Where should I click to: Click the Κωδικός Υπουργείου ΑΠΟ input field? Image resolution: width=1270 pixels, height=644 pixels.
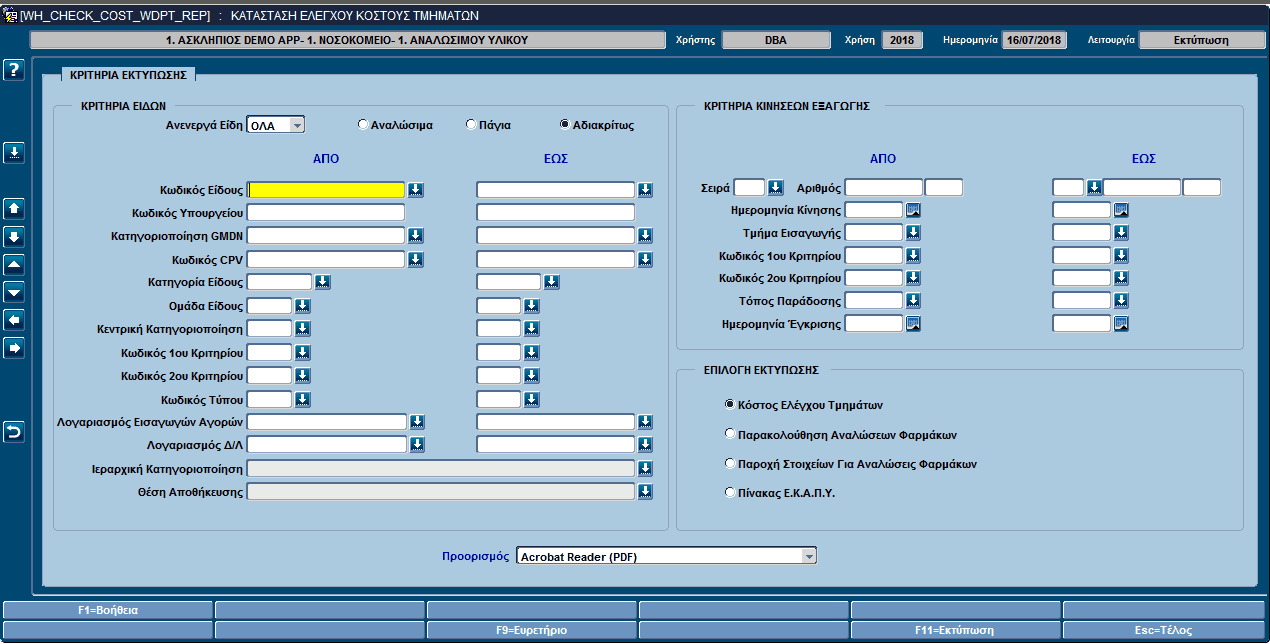click(326, 213)
